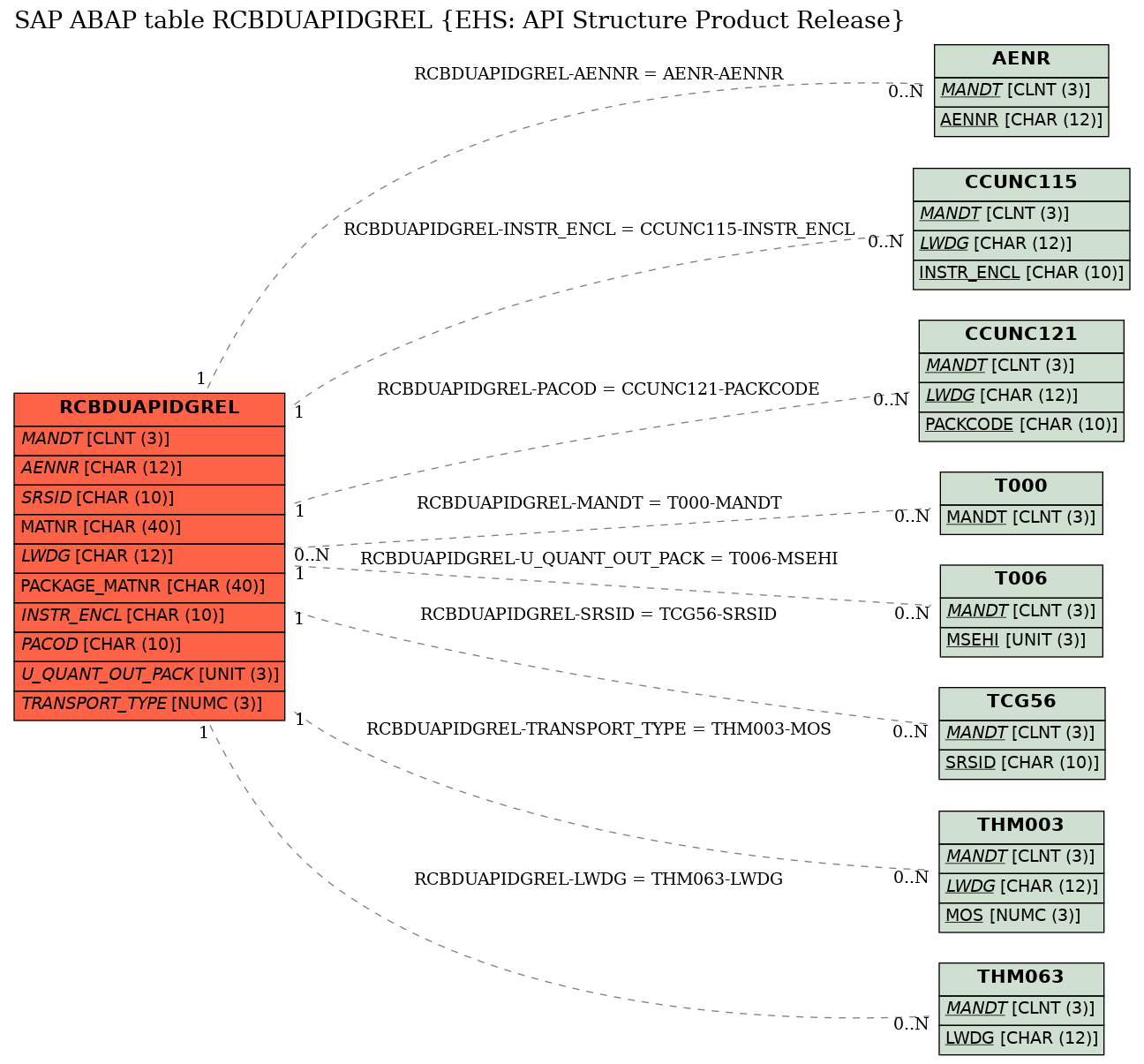Open the CCUNC115 table header
Image resolution: width=1144 pixels, height=1064 pixels.
coord(1021,184)
